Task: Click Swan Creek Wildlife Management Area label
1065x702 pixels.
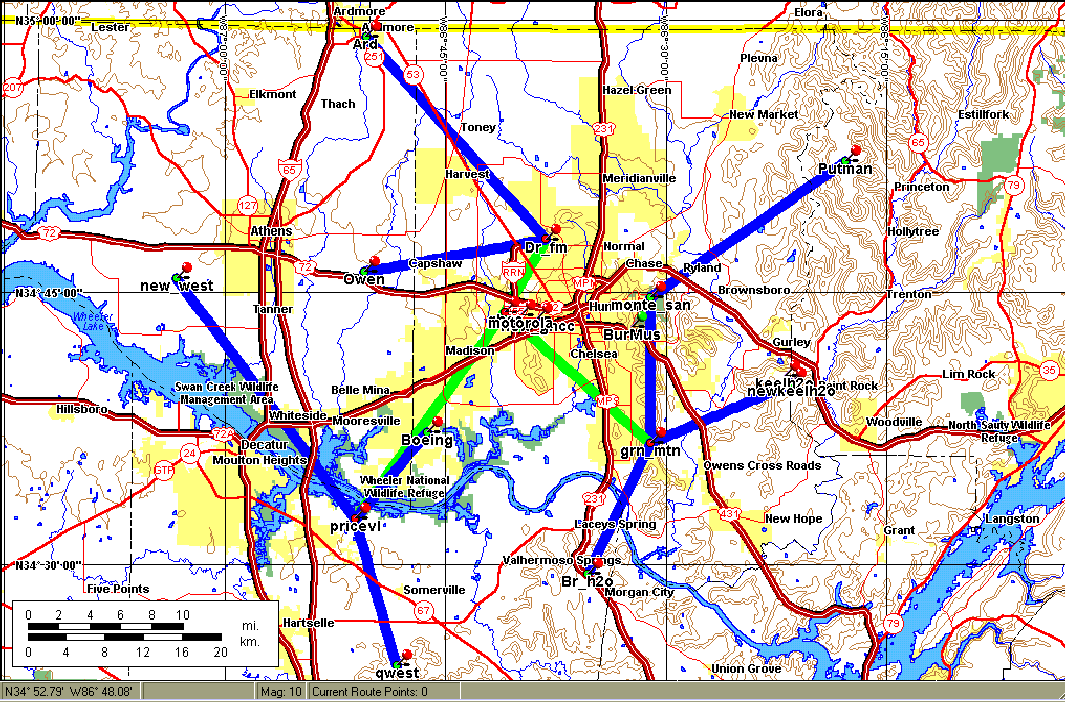Action: tap(226, 393)
